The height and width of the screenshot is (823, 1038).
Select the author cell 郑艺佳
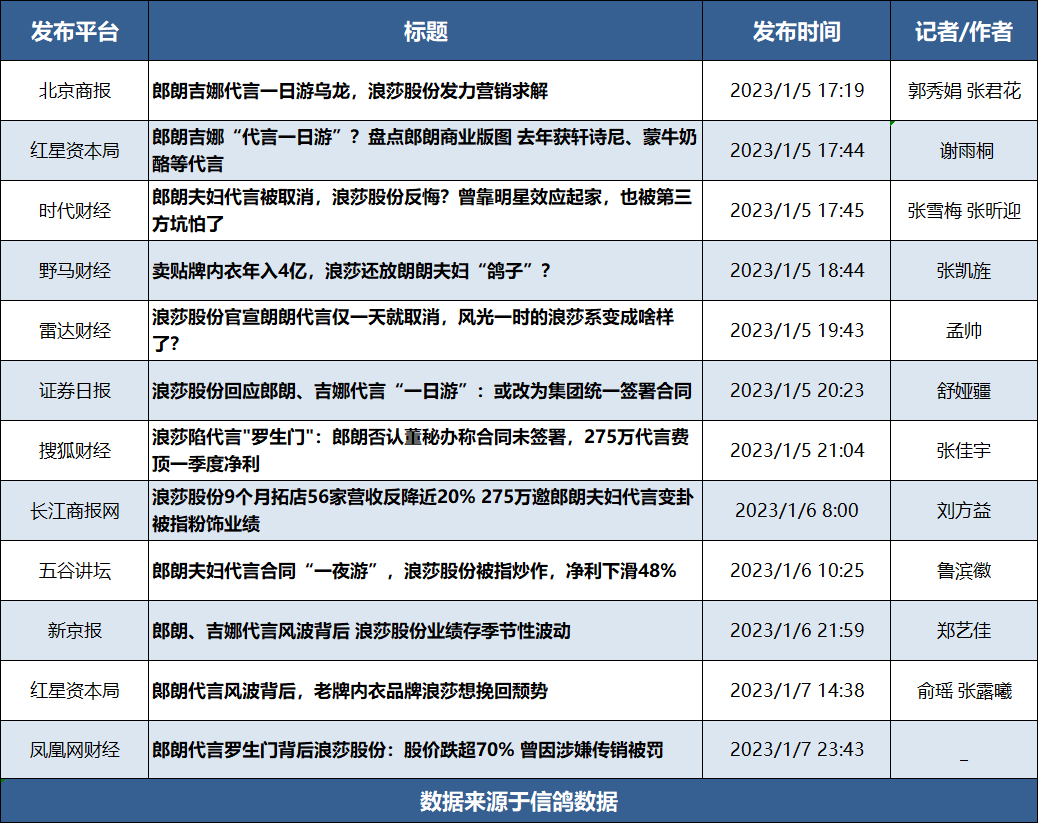click(x=964, y=630)
